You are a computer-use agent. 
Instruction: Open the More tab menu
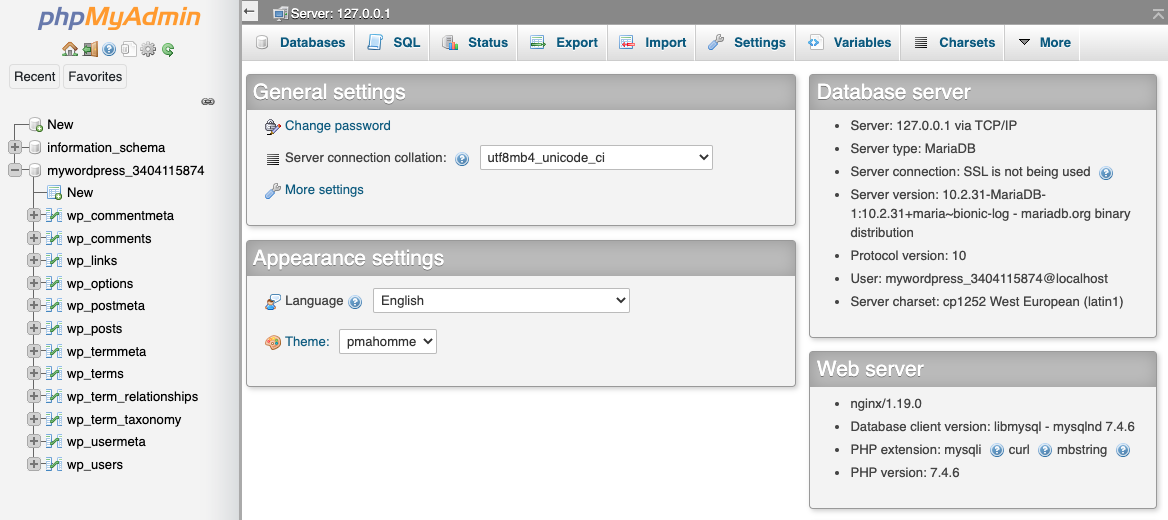(1044, 43)
